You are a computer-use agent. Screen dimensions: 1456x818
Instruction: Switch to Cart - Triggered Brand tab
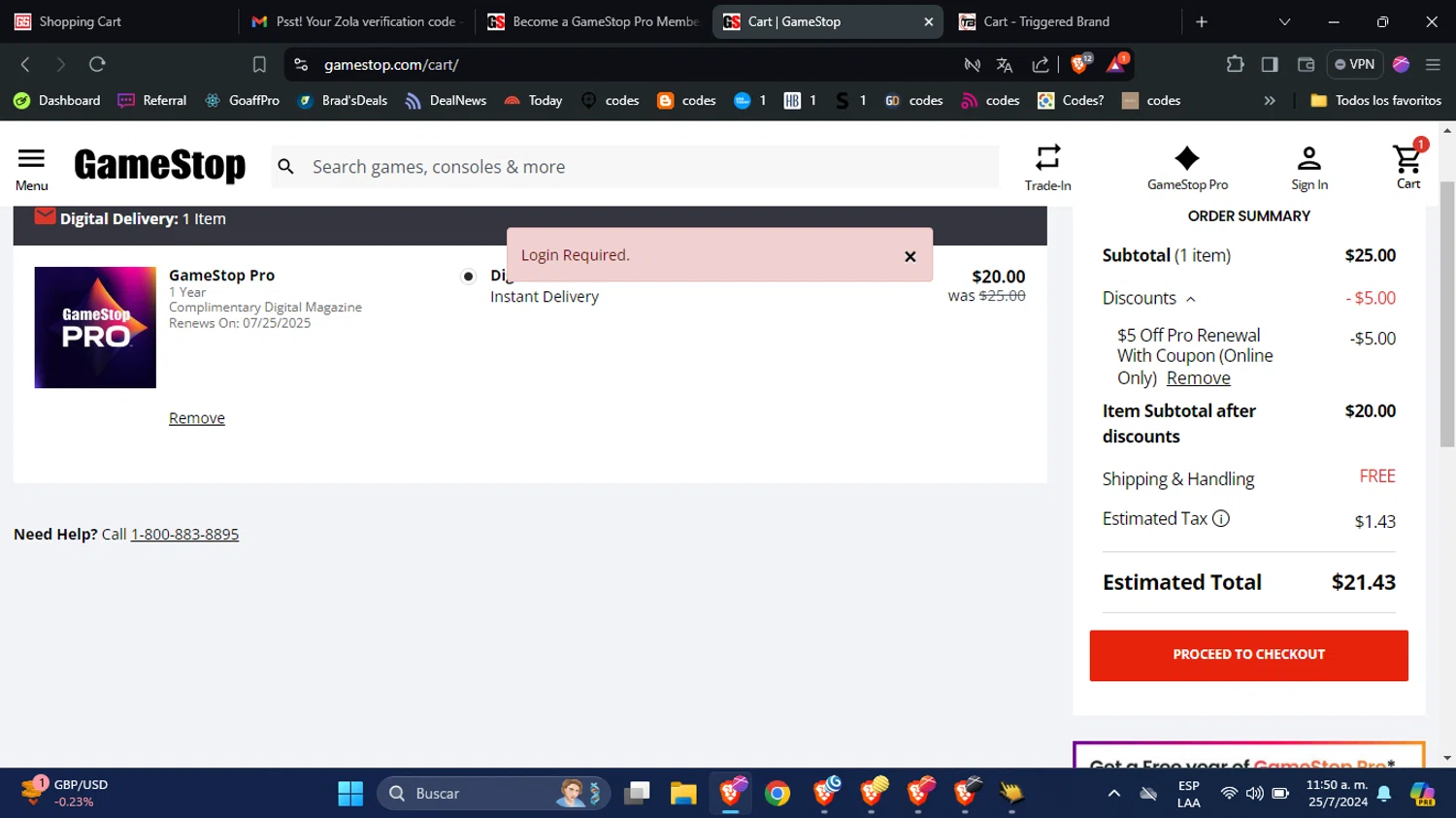pos(1063,21)
